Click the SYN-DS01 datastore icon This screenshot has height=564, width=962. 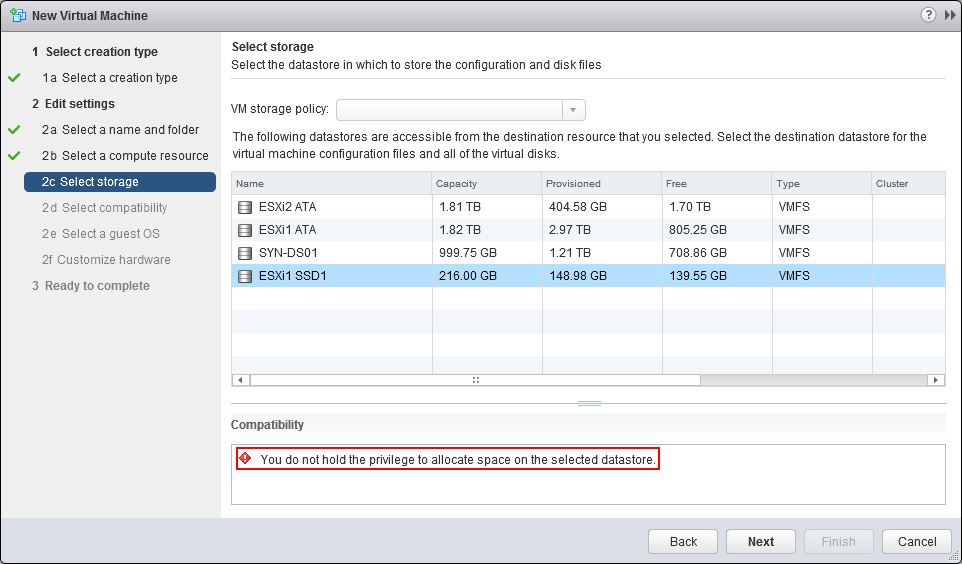(x=245, y=253)
